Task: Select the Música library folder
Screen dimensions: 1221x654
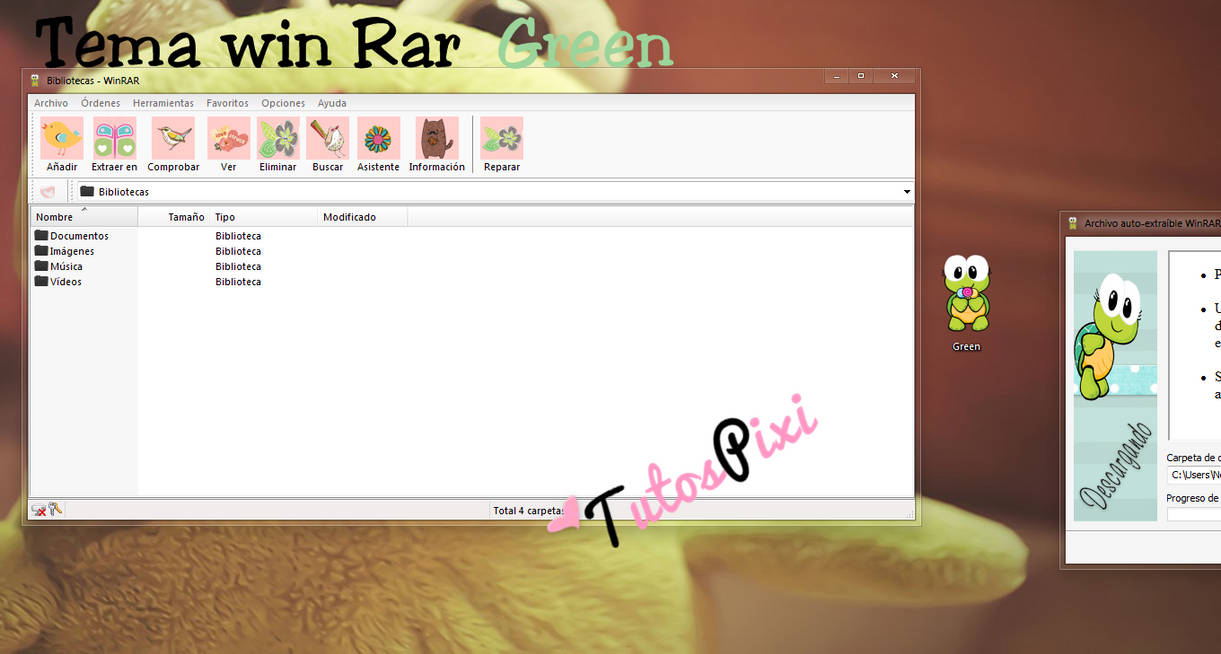Action: click(64, 266)
